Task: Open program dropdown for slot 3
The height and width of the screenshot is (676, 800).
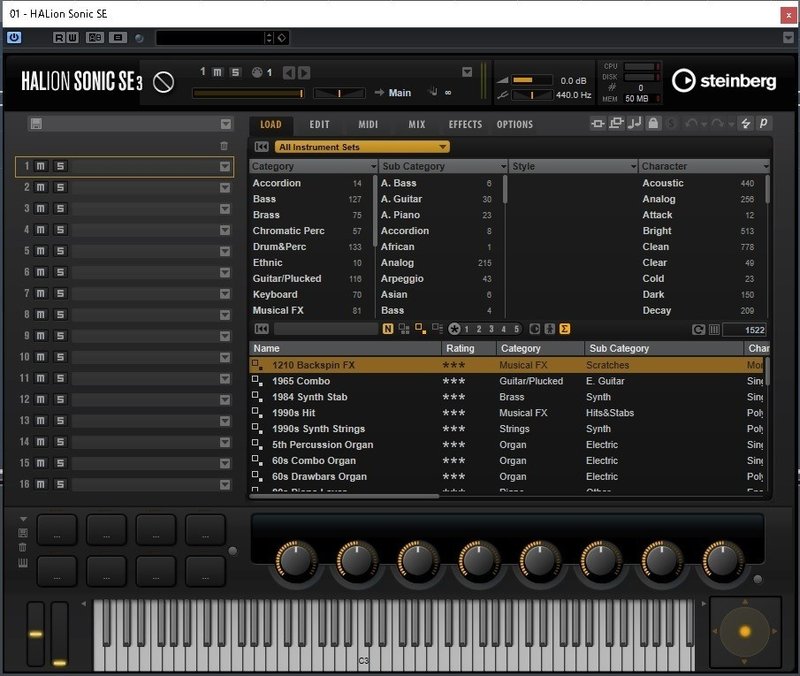Action: point(225,209)
